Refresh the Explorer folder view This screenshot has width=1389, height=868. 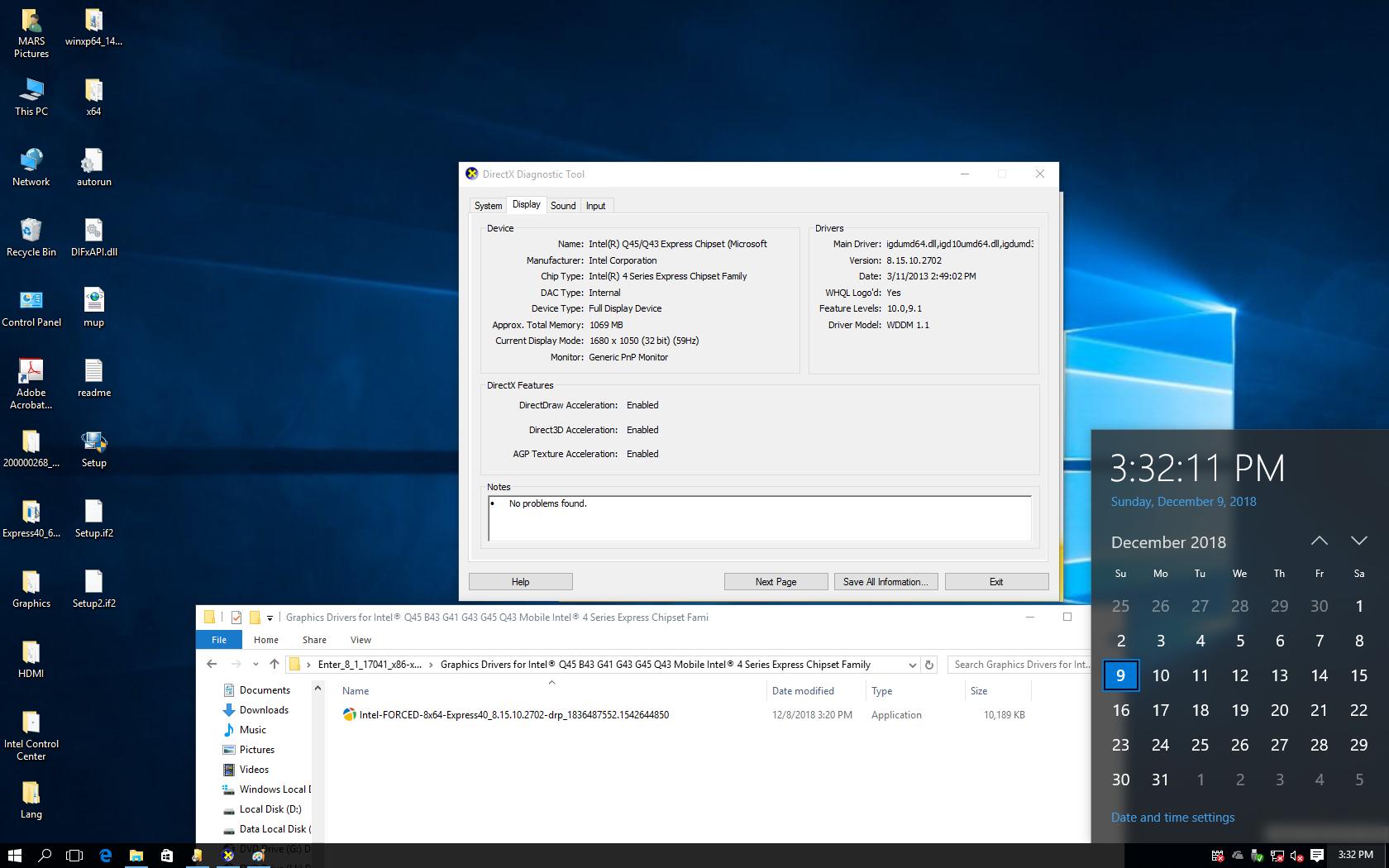point(929,665)
